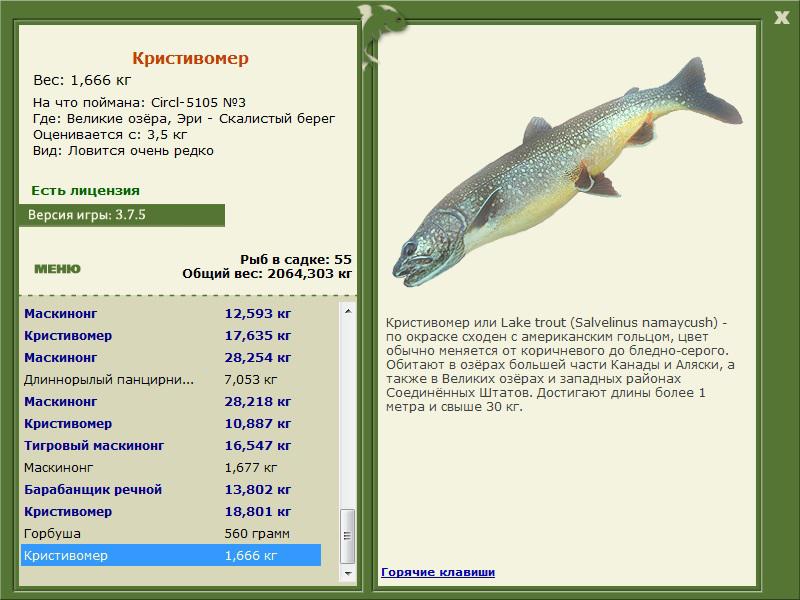The image size is (800, 600).
Task: Click highlighted Кристивомер 1,666 кг row
Action: click(171, 555)
